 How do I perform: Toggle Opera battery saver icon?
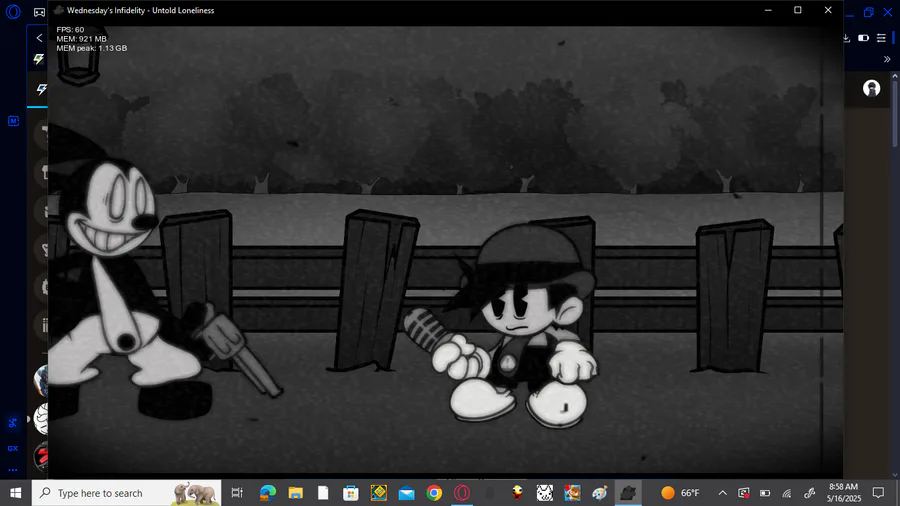click(x=863, y=38)
